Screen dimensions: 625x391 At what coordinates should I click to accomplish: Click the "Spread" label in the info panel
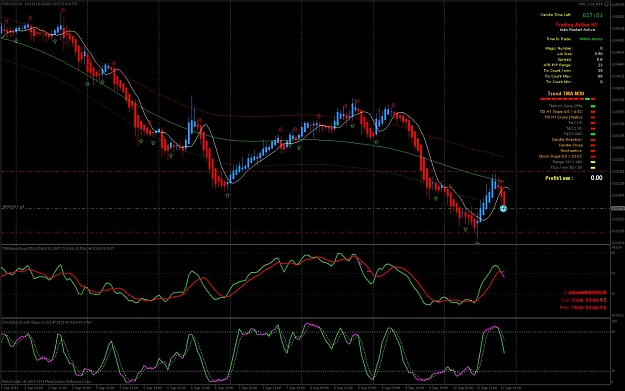(564, 59)
